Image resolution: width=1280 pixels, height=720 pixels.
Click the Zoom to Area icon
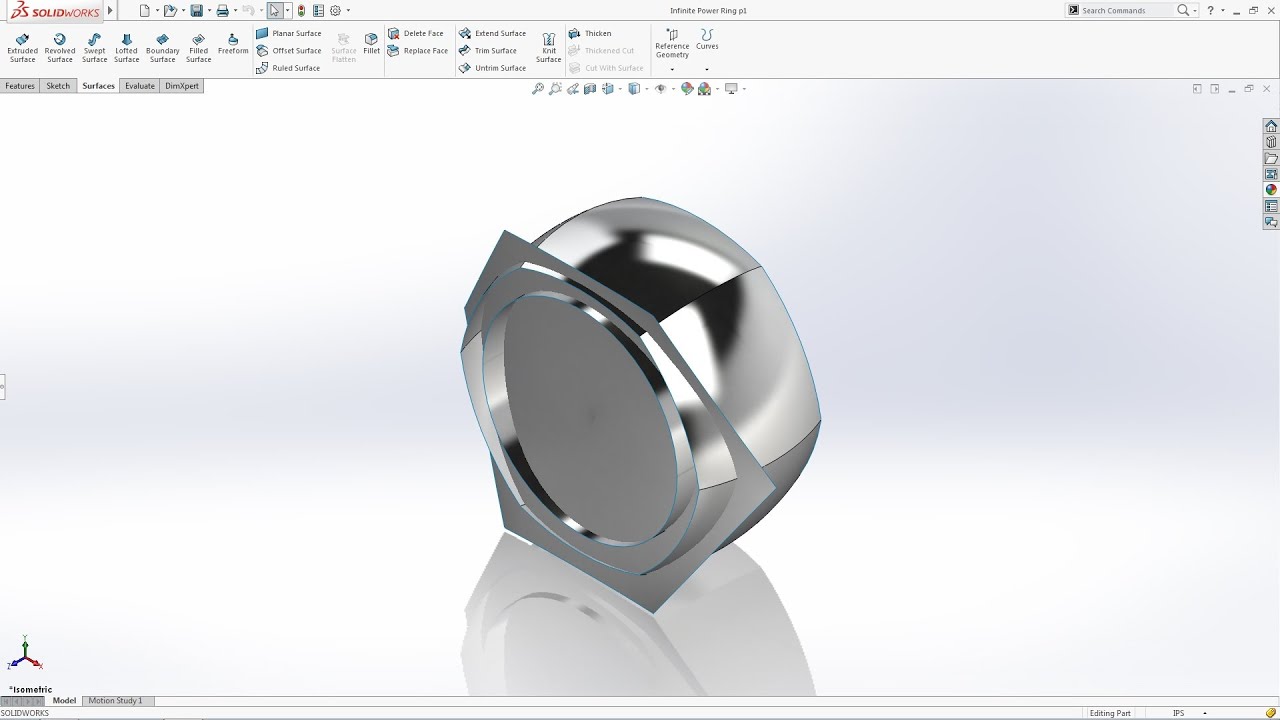(555, 89)
